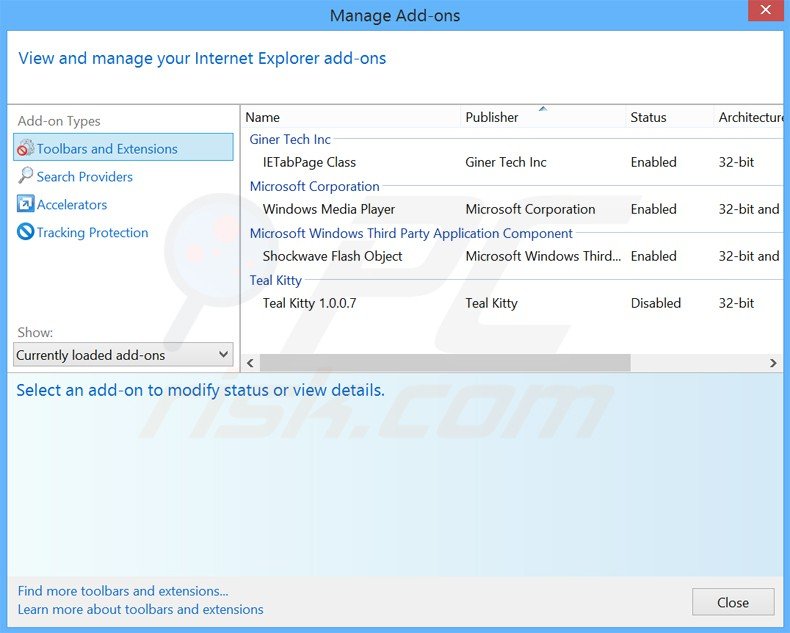Select Toolbars and Extensions add-on type
The width and height of the screenshot is (790, 633).
tap(123, 147)
